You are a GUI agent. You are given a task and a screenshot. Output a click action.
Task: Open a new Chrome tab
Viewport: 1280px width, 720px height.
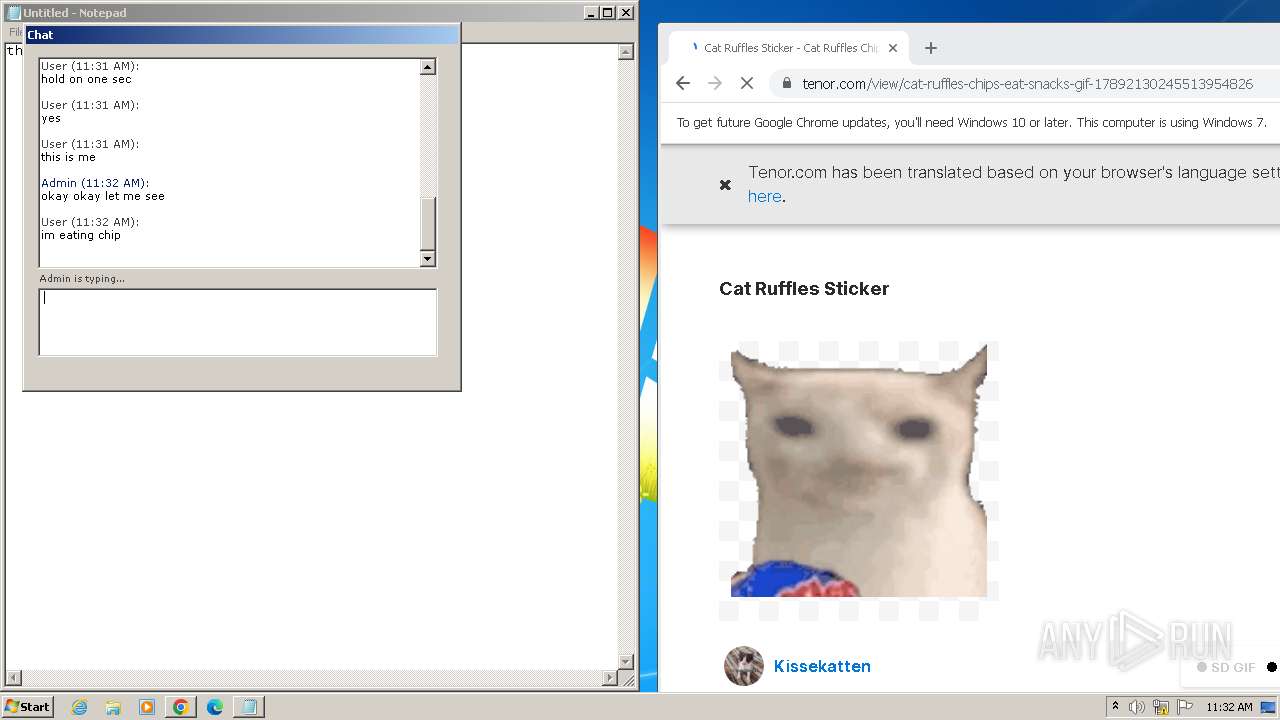pos(931,48)
